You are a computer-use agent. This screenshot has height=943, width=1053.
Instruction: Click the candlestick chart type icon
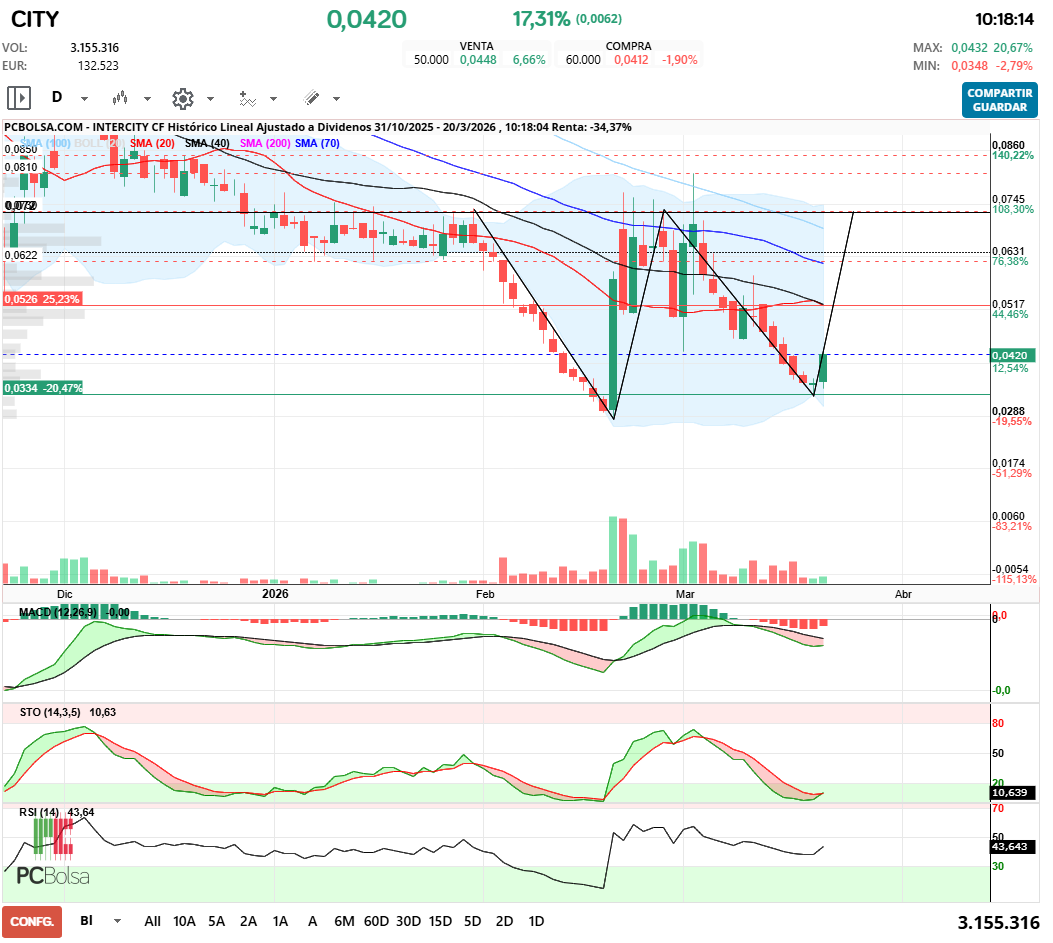tap(121, 98)
